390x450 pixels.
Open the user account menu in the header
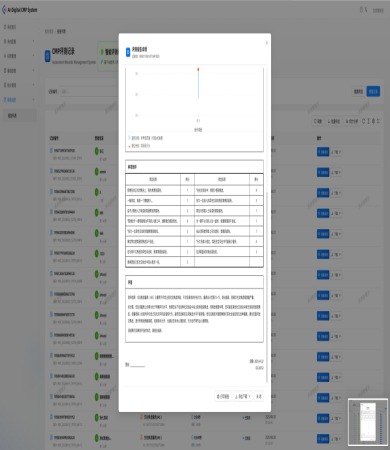click(x=378, y=10)
